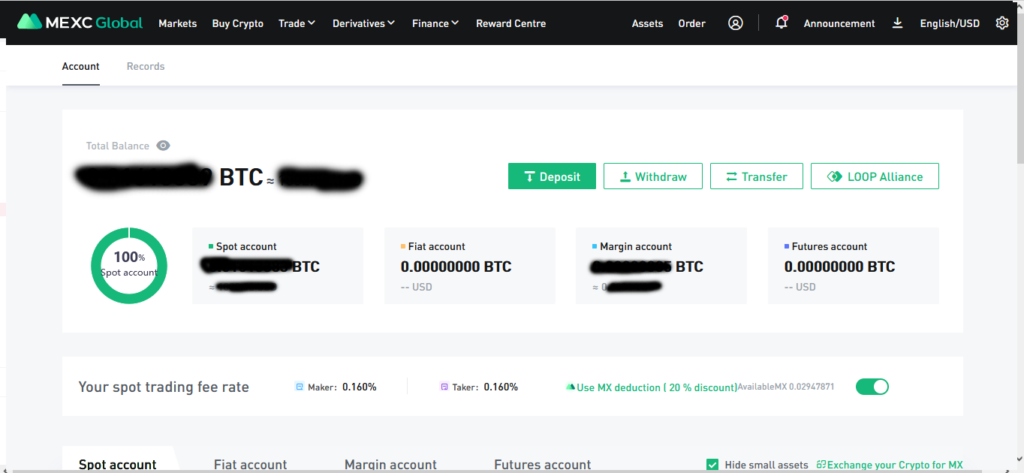This screenshot has width=1024, height=473.
Task: Click the MX deduction discount icon
Action: click(x=570, y=387)
